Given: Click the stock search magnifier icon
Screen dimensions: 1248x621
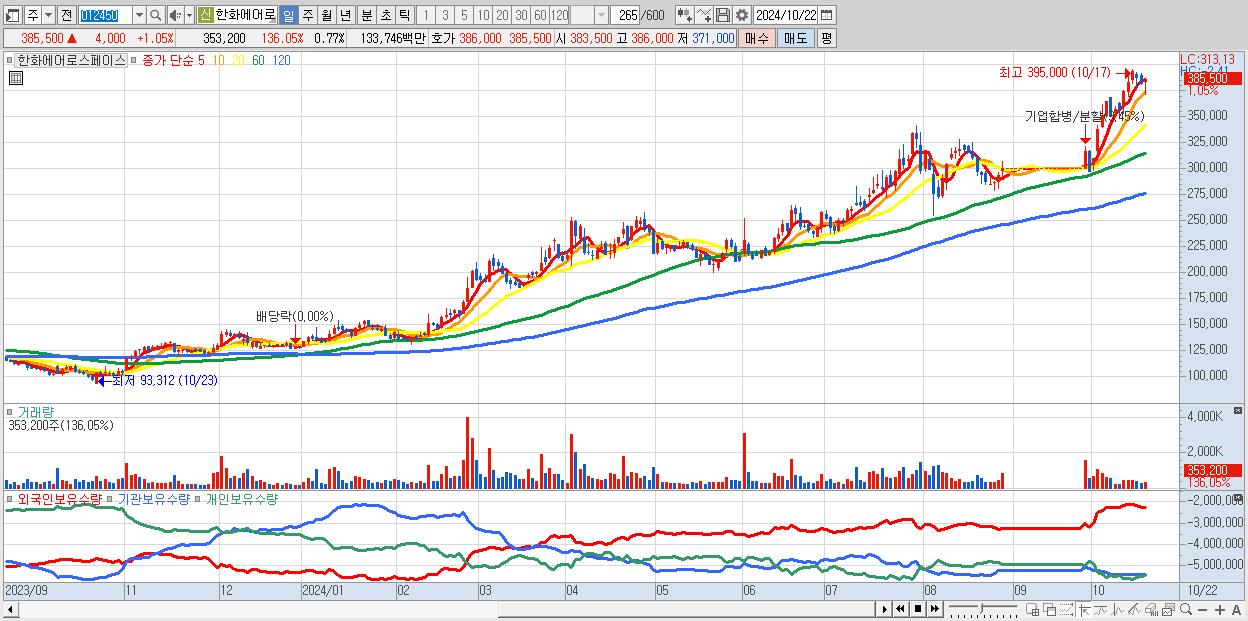Looking at the screenshot, I should pos(156,15).
